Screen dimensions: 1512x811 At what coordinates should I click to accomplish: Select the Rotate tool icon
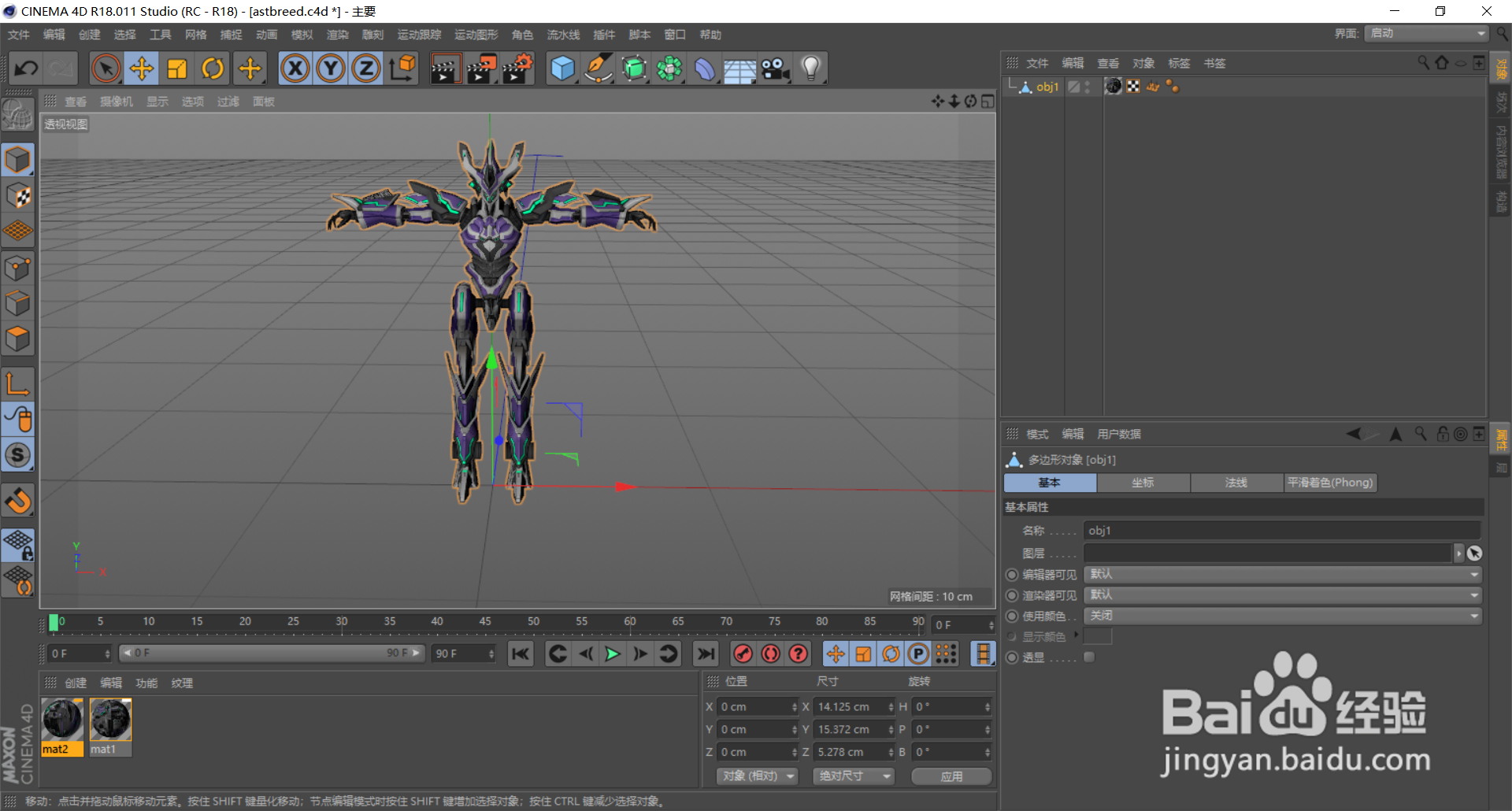213,69
